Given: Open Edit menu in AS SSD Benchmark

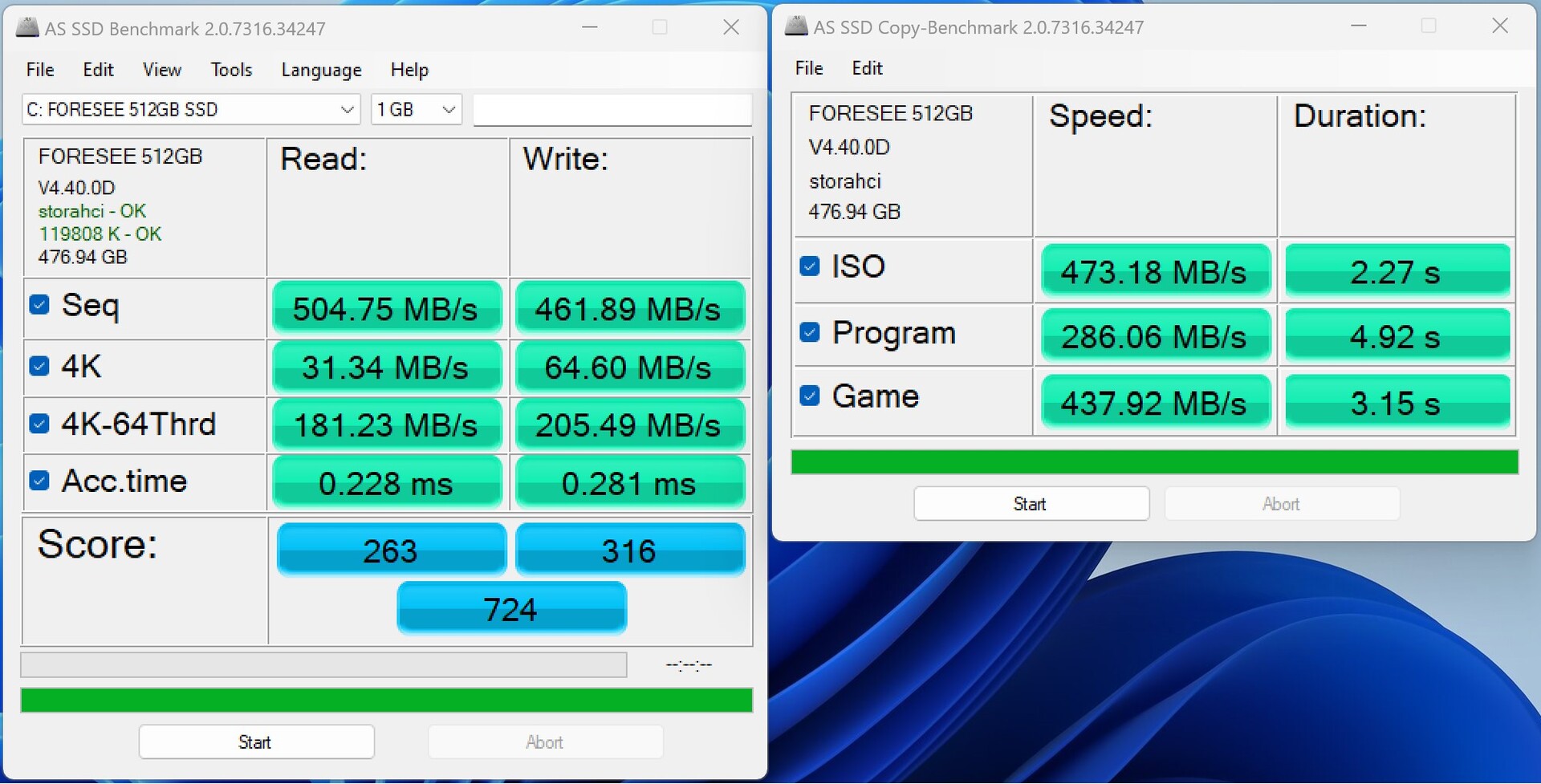Looking at the screenshot, I should tap(98, 70).
